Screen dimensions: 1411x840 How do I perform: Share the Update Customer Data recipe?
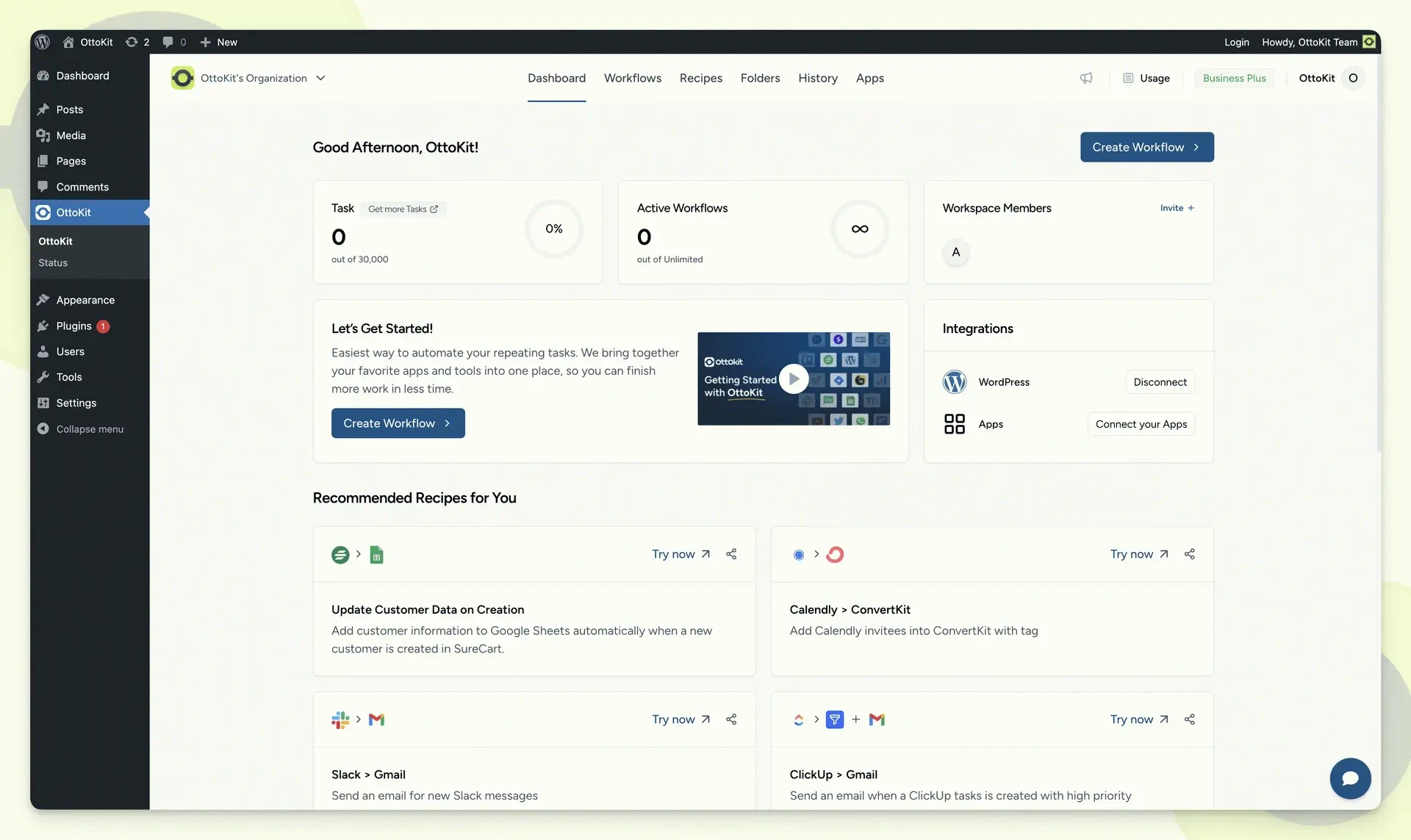tap(730, 554)
